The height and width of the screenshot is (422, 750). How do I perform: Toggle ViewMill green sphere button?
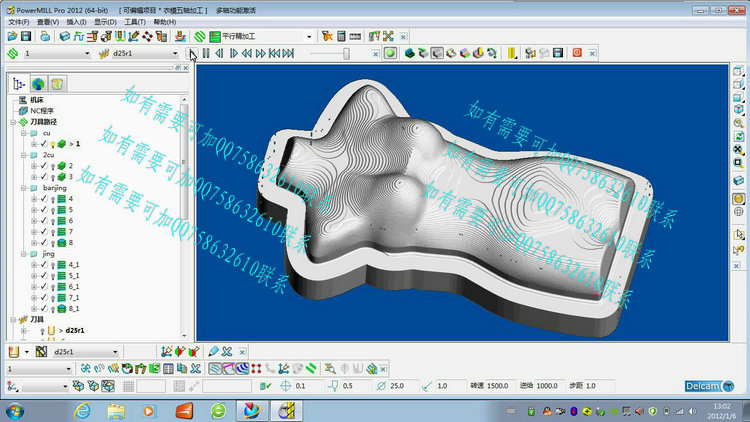tap(390, 53)
